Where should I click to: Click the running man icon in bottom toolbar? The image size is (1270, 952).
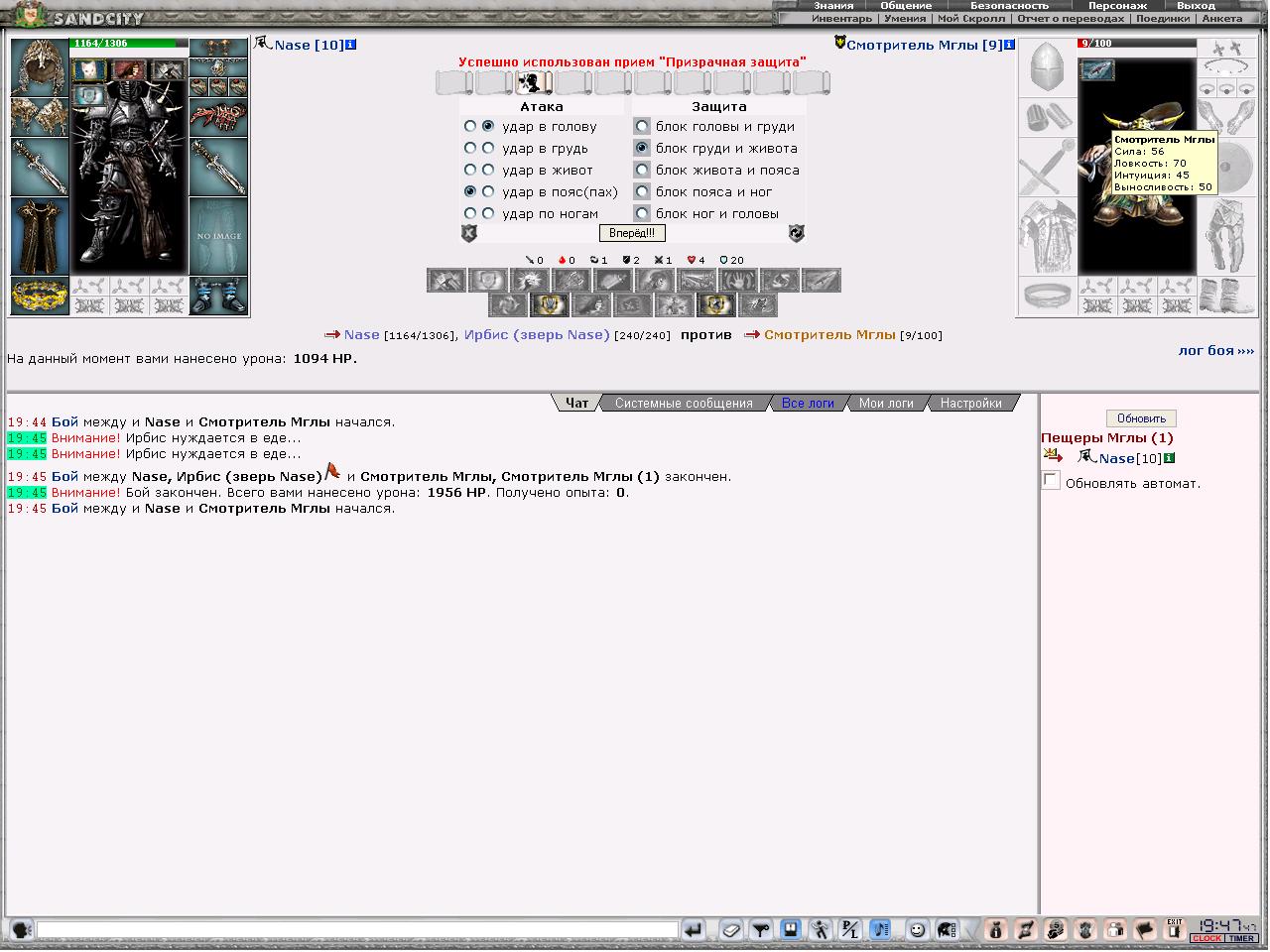[821, 929]
